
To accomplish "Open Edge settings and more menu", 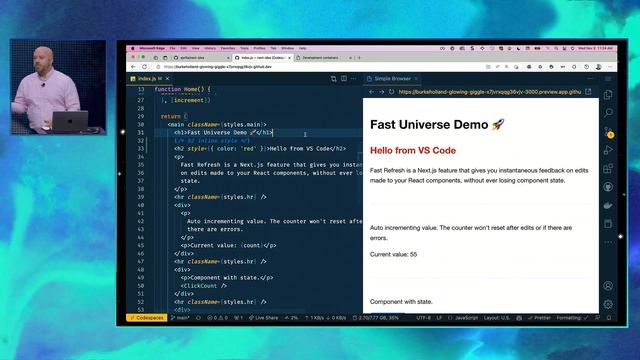I will pyautogui.click(x=611, y=67).
